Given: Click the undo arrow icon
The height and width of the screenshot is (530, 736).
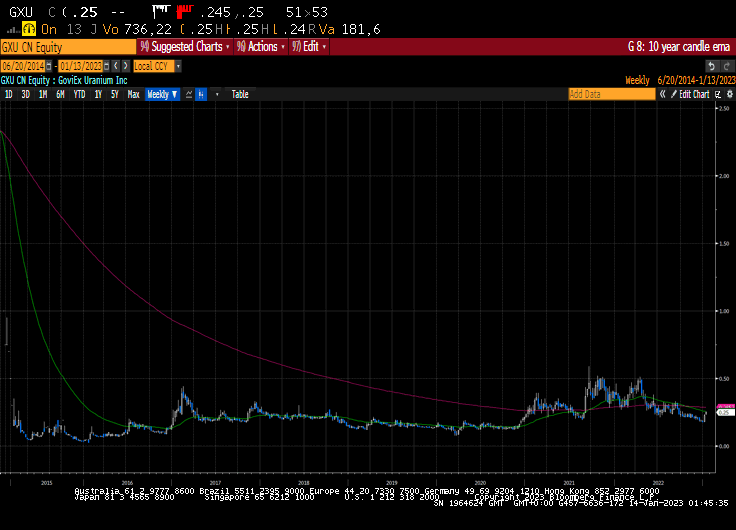Looking at the screenshot, I should [x=712, y=66].
